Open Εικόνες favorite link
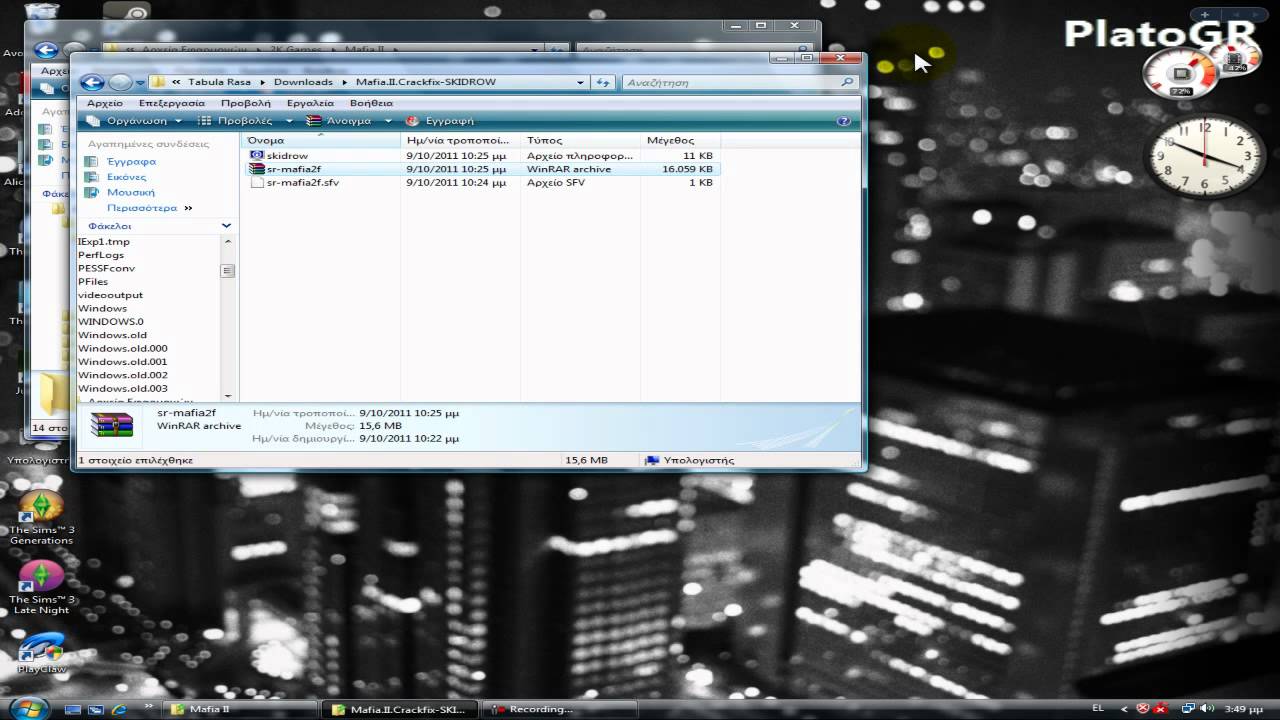The width and height of the screenshot is (1280, 720). pyautogui.click(x=126, y=177)
